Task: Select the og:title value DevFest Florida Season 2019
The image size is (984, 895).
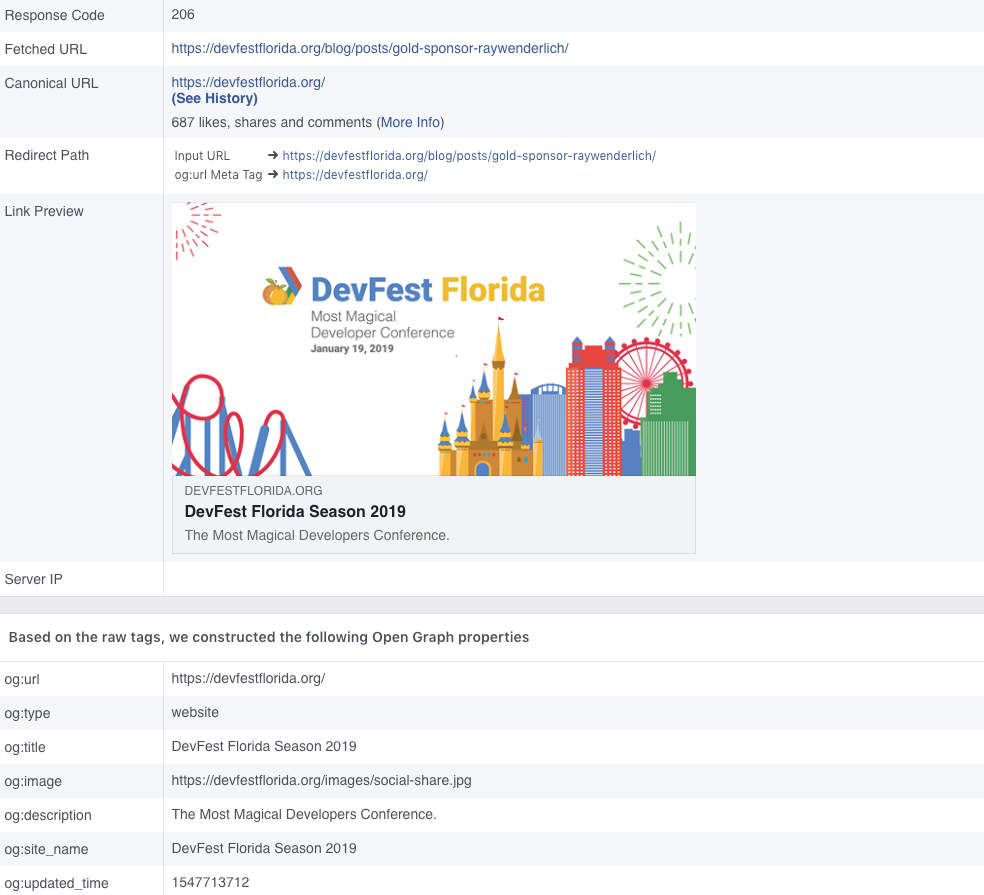Action: (x=264, y=746)
